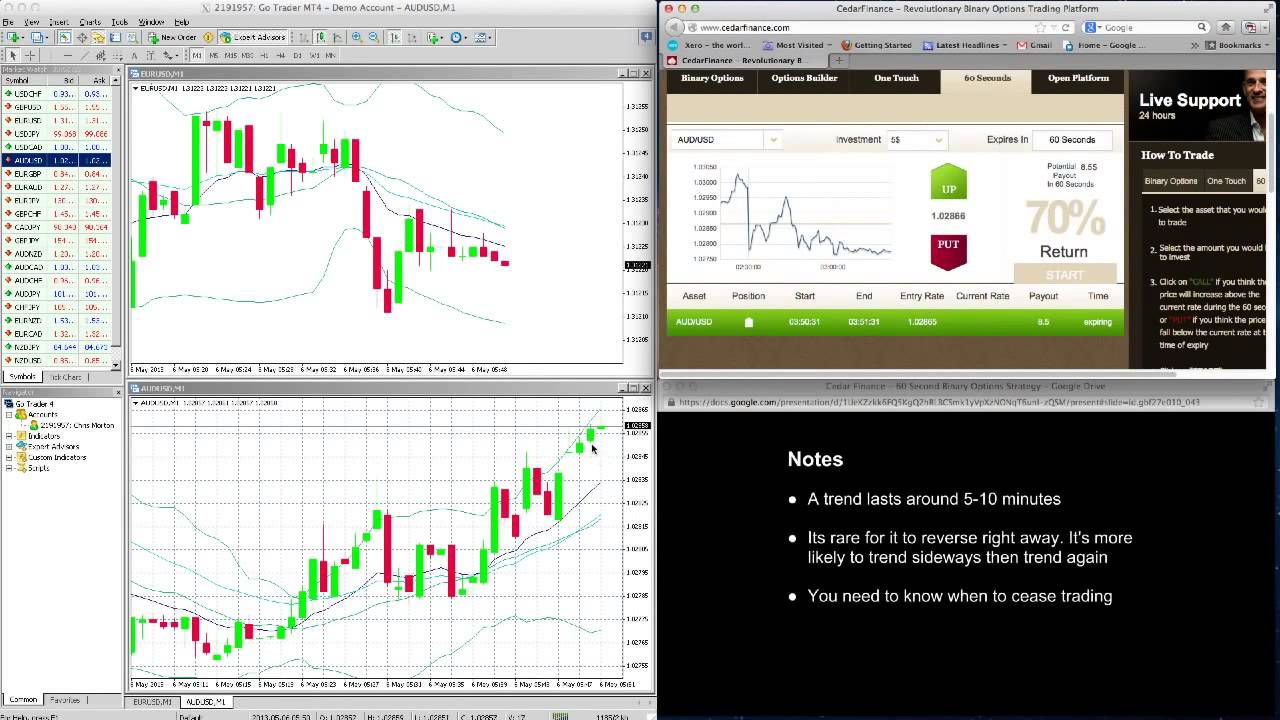Open a new browser tab with plus button
Image resolution: width=1280 pixels, height=720 pixels.
coord(838,60)
